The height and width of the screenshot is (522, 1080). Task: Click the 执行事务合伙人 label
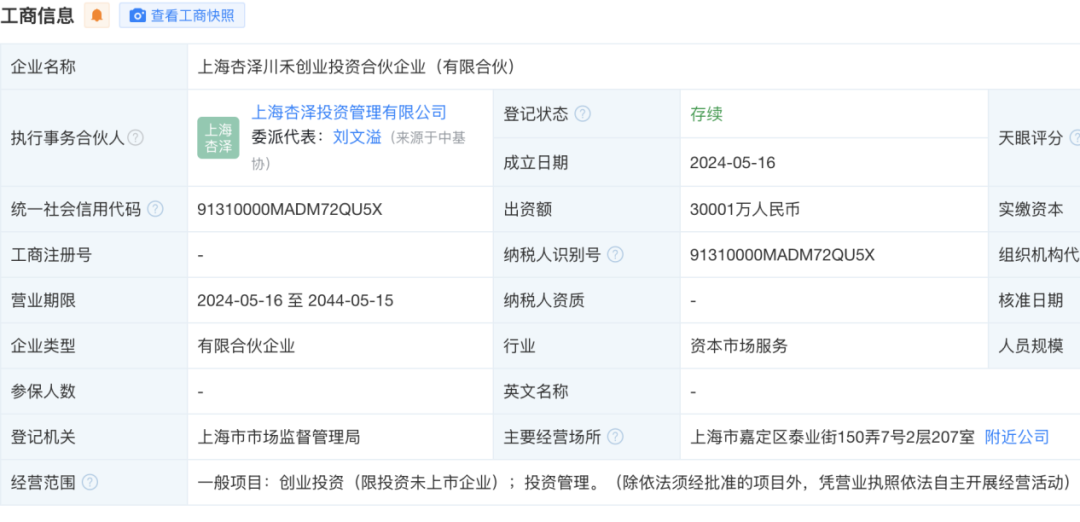pos(68,138)
